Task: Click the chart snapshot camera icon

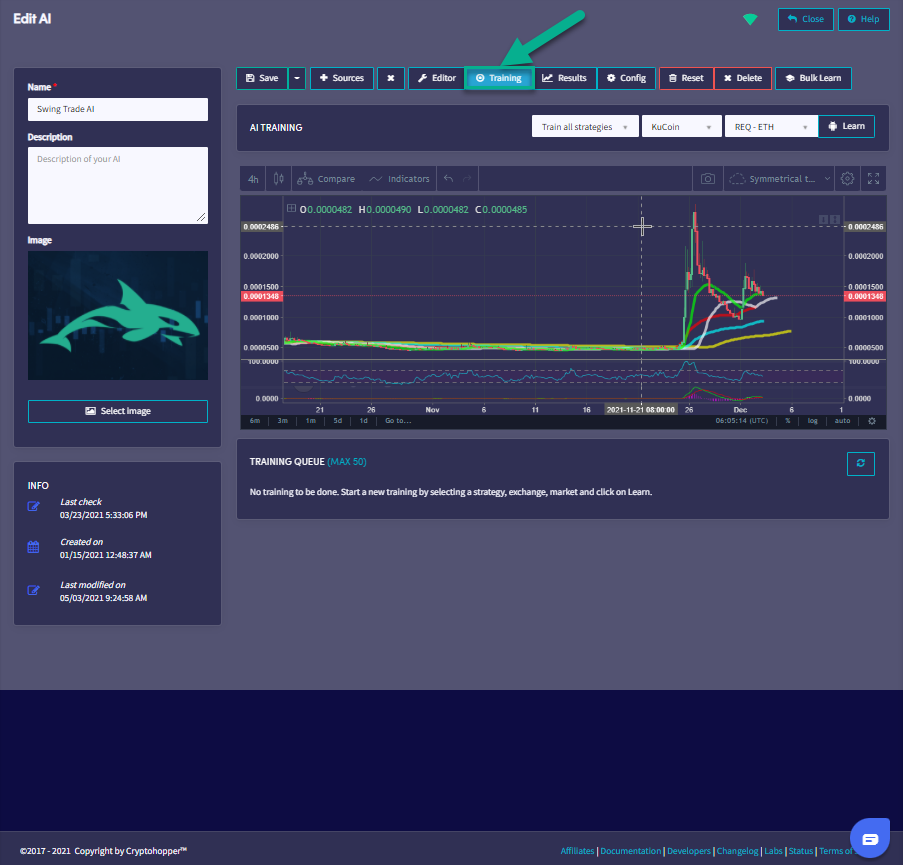Action: [x=708, y=179]
